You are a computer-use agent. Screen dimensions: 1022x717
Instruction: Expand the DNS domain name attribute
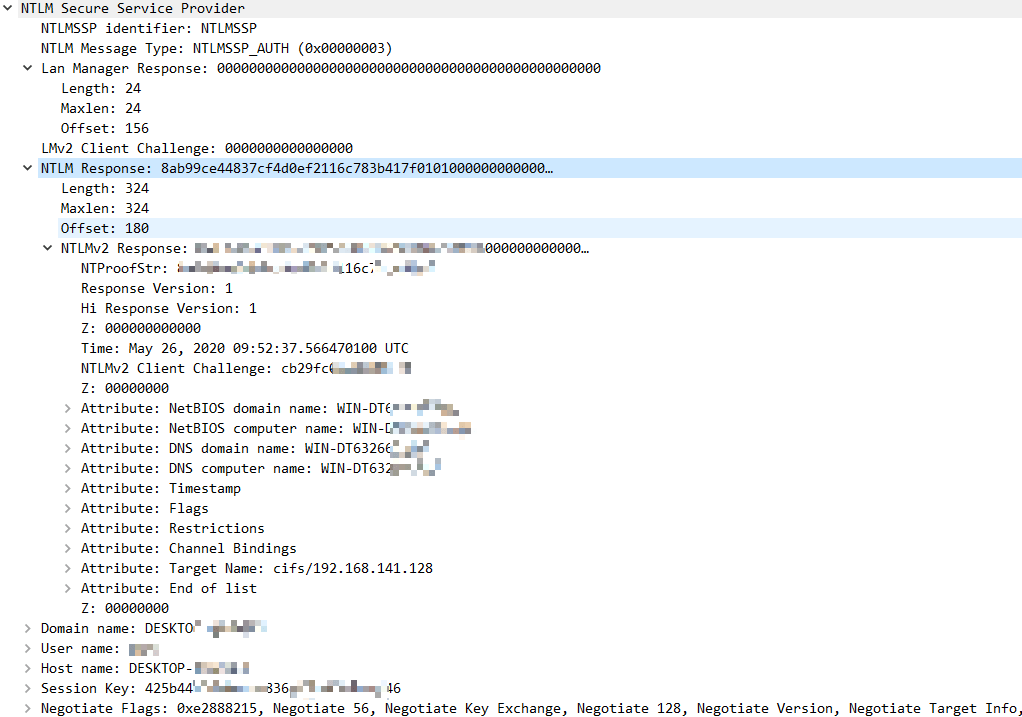pyautogui.click(x=68, y=448)
